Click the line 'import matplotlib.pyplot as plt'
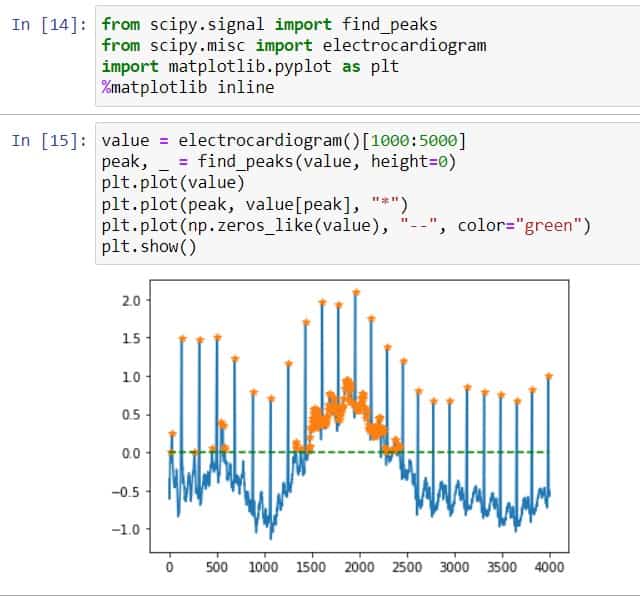The width and height of the screenshot is (640, 597). click(x=250, y=67)
